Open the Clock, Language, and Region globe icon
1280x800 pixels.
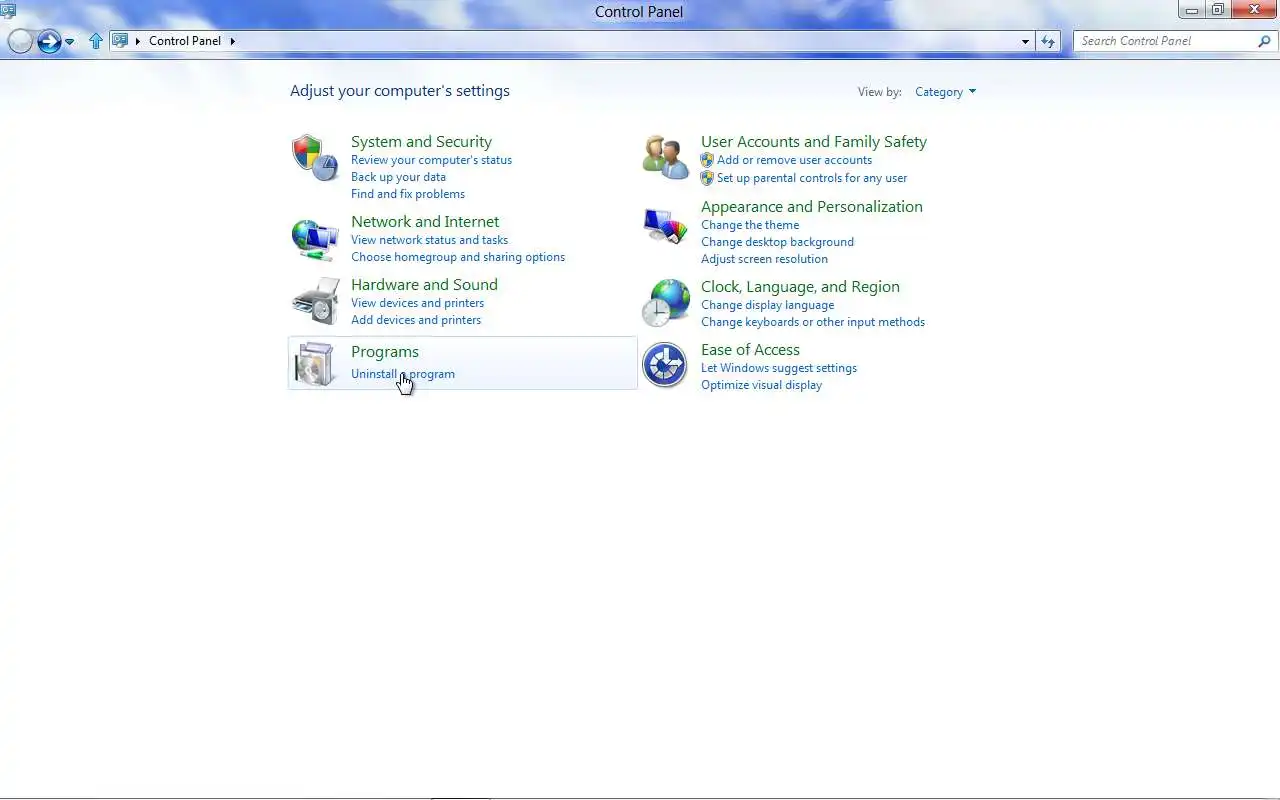point(665,303)
